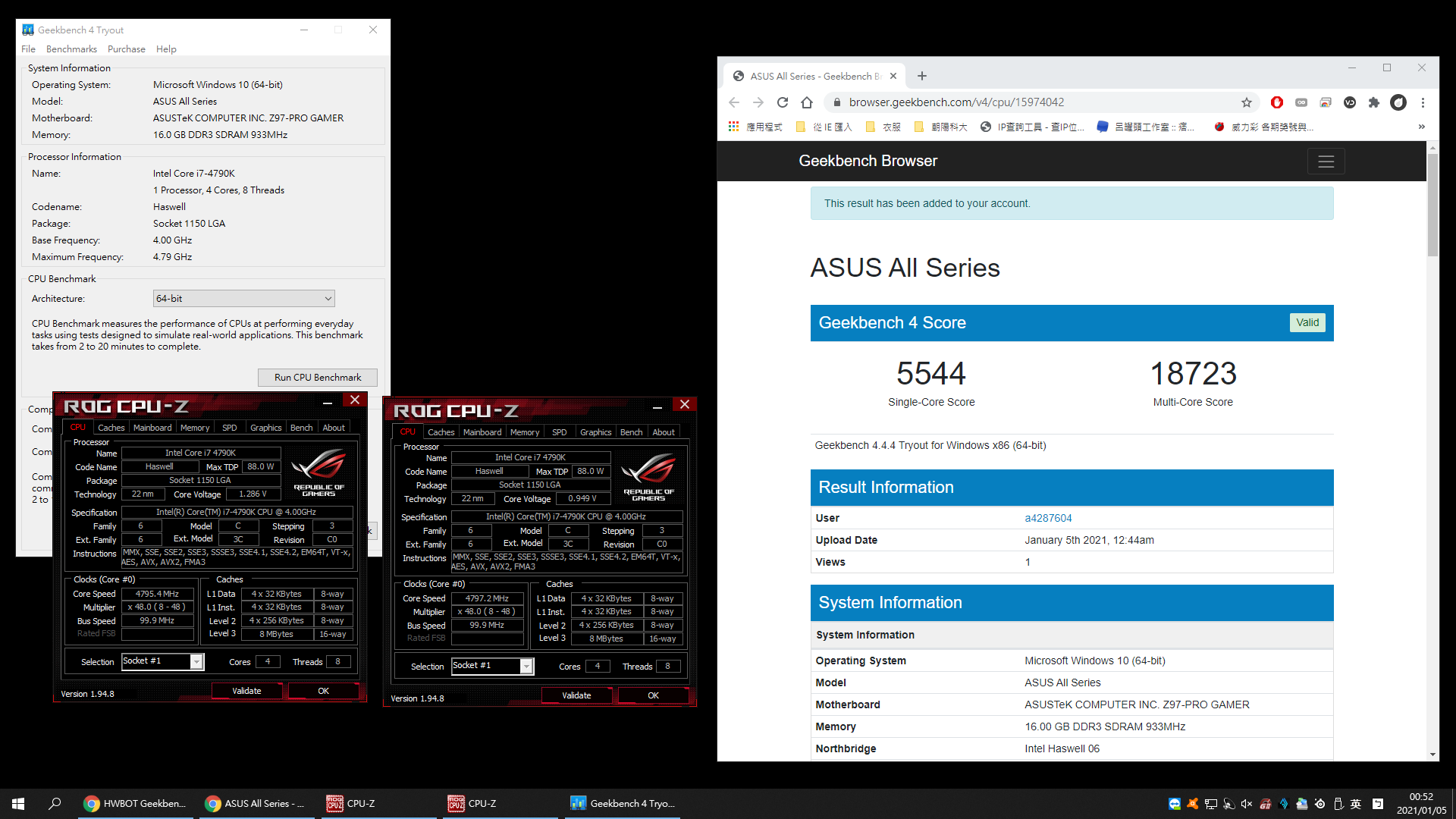Click OK in left CPU-Z window
This screenshot has height=819, width=1456.
(x=323, y=691)
